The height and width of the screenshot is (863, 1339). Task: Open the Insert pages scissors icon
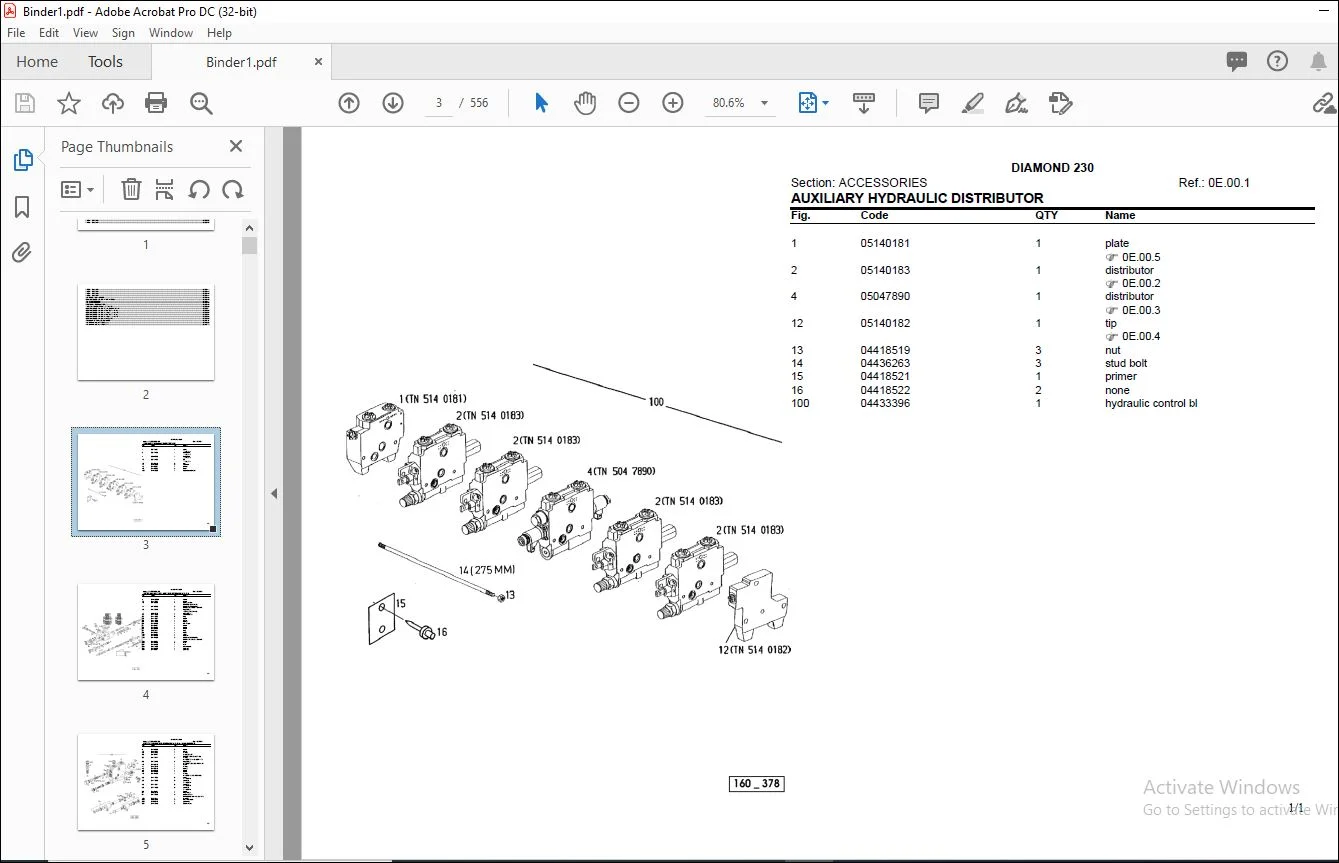pyautogui.click(x=165, y=189)
